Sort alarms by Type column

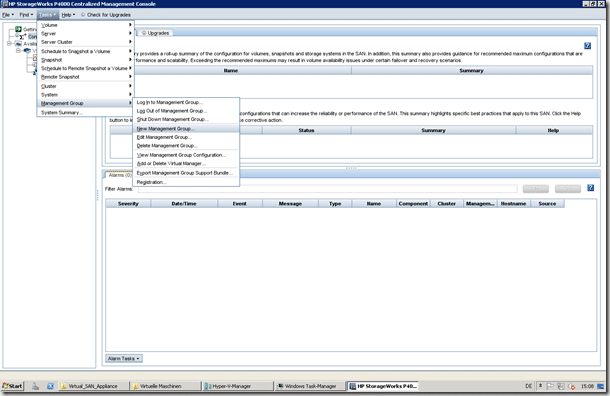[335, 203]
